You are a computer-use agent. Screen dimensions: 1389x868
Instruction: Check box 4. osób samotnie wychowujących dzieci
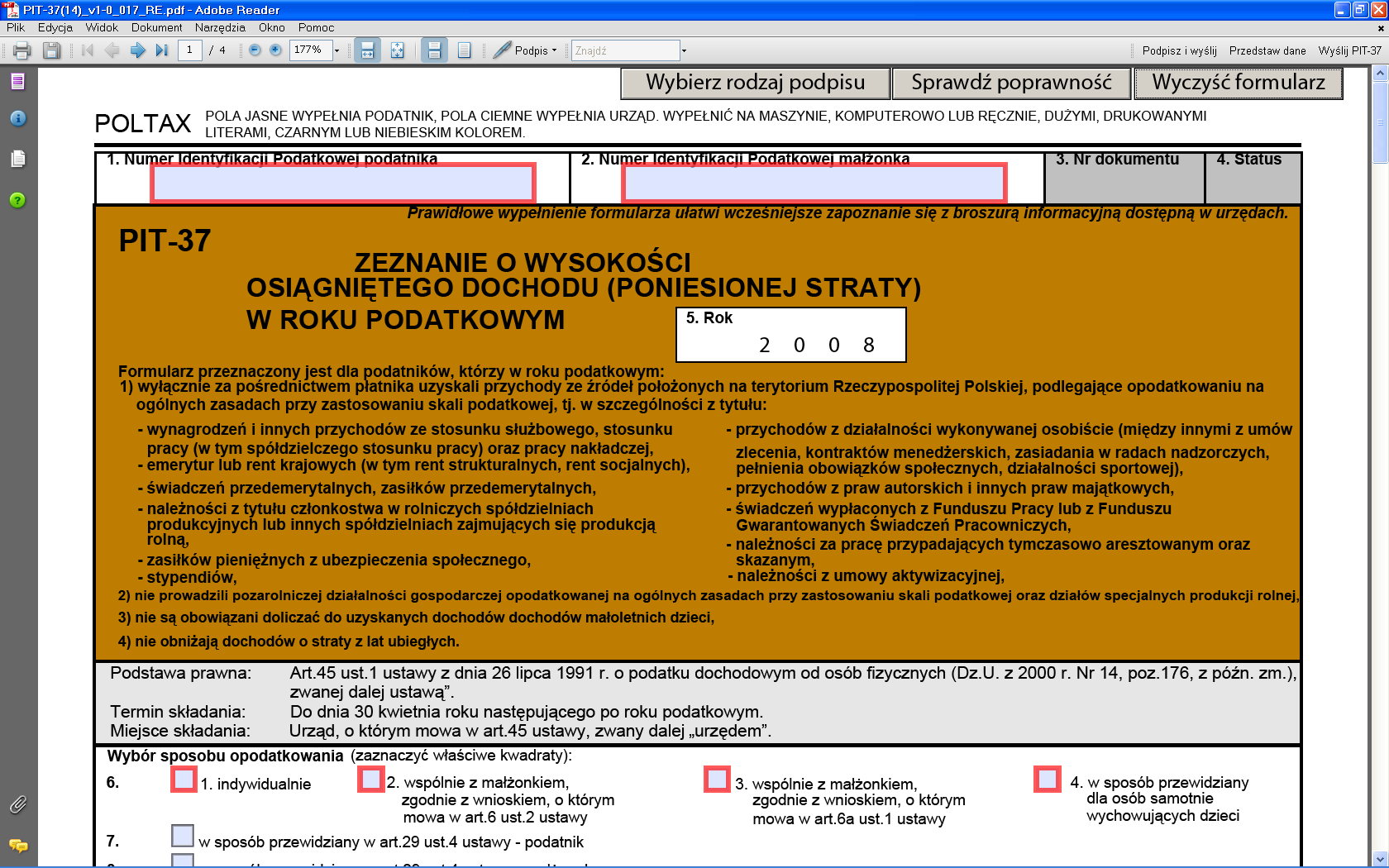click(1048, 779)
